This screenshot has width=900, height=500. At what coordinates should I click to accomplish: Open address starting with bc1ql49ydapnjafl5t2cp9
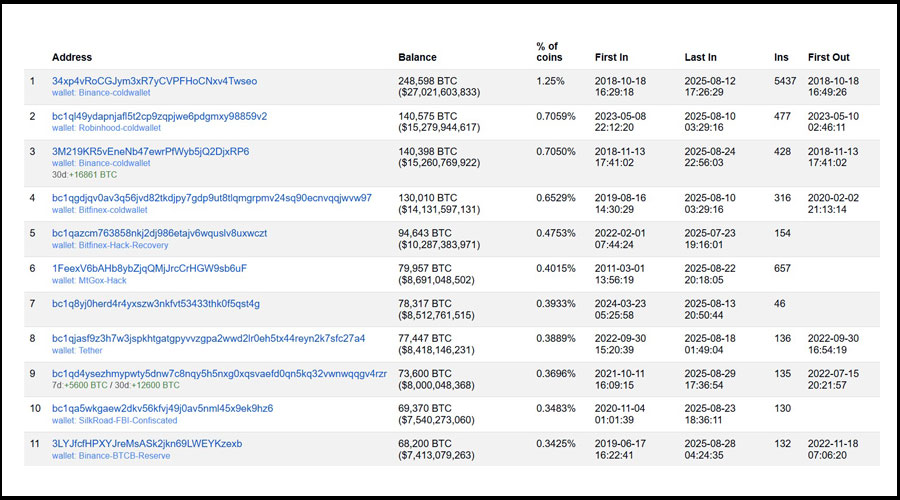[x=159, y=116]
